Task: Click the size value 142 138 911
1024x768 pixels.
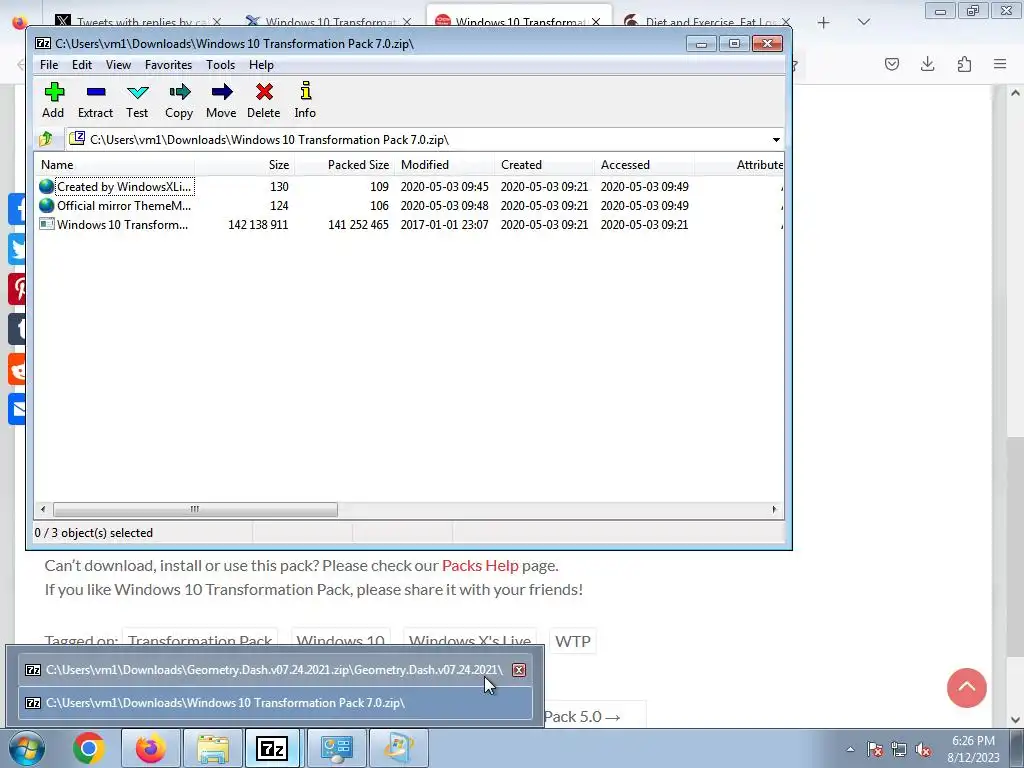Action: (x=258, y=225)
